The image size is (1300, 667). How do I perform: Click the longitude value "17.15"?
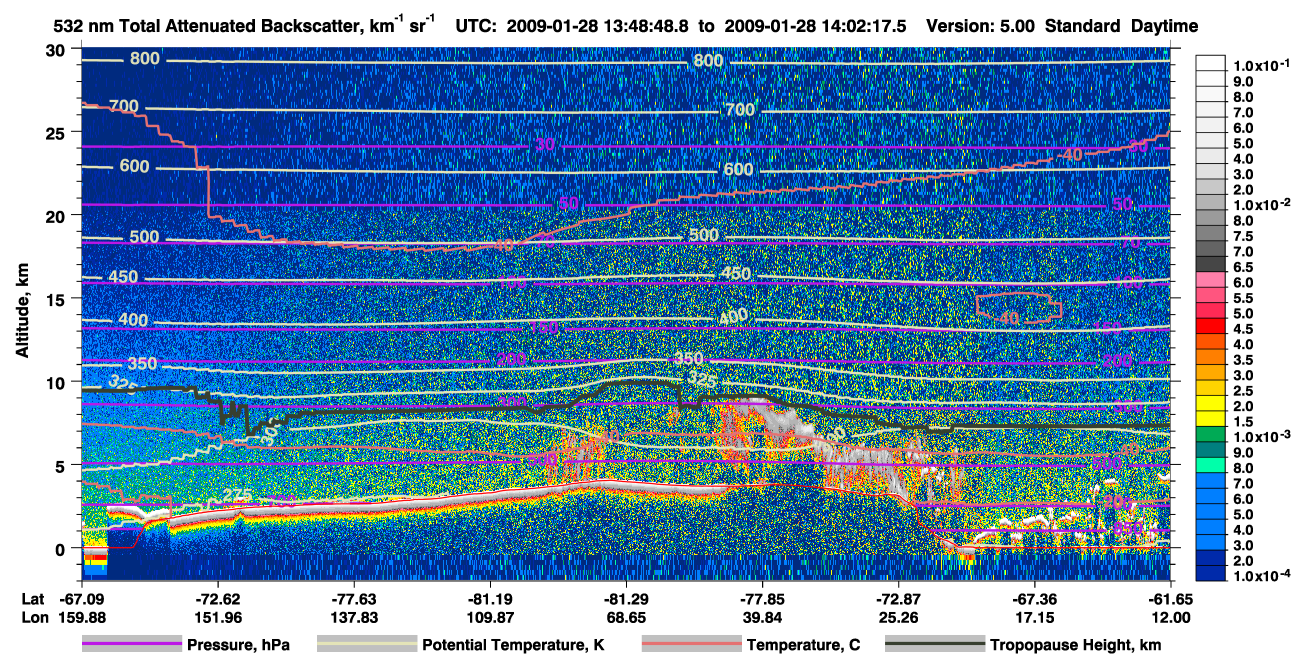[1034, 617]
